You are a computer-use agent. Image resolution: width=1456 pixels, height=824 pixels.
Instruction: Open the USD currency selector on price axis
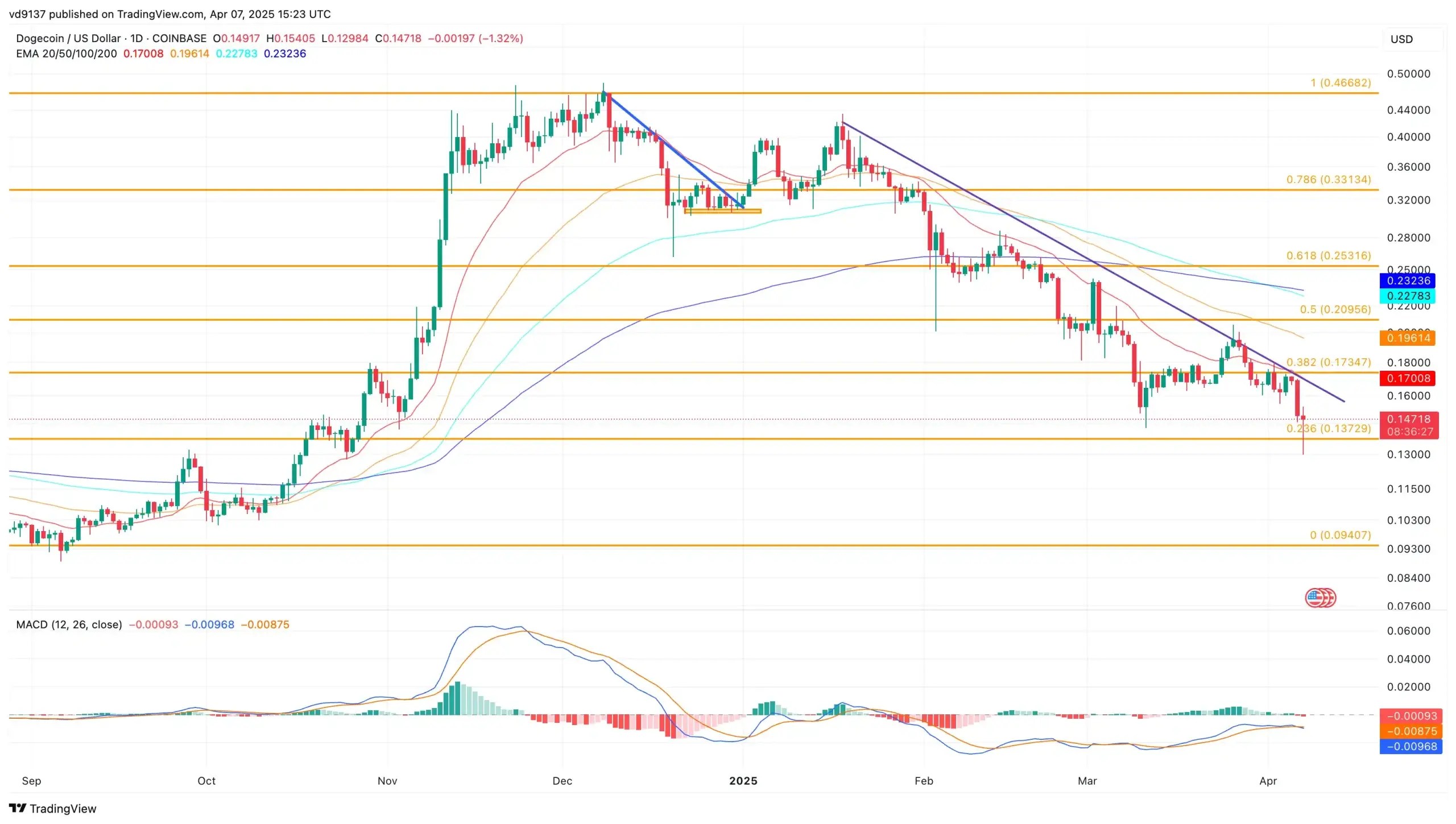click(1401, 39)
